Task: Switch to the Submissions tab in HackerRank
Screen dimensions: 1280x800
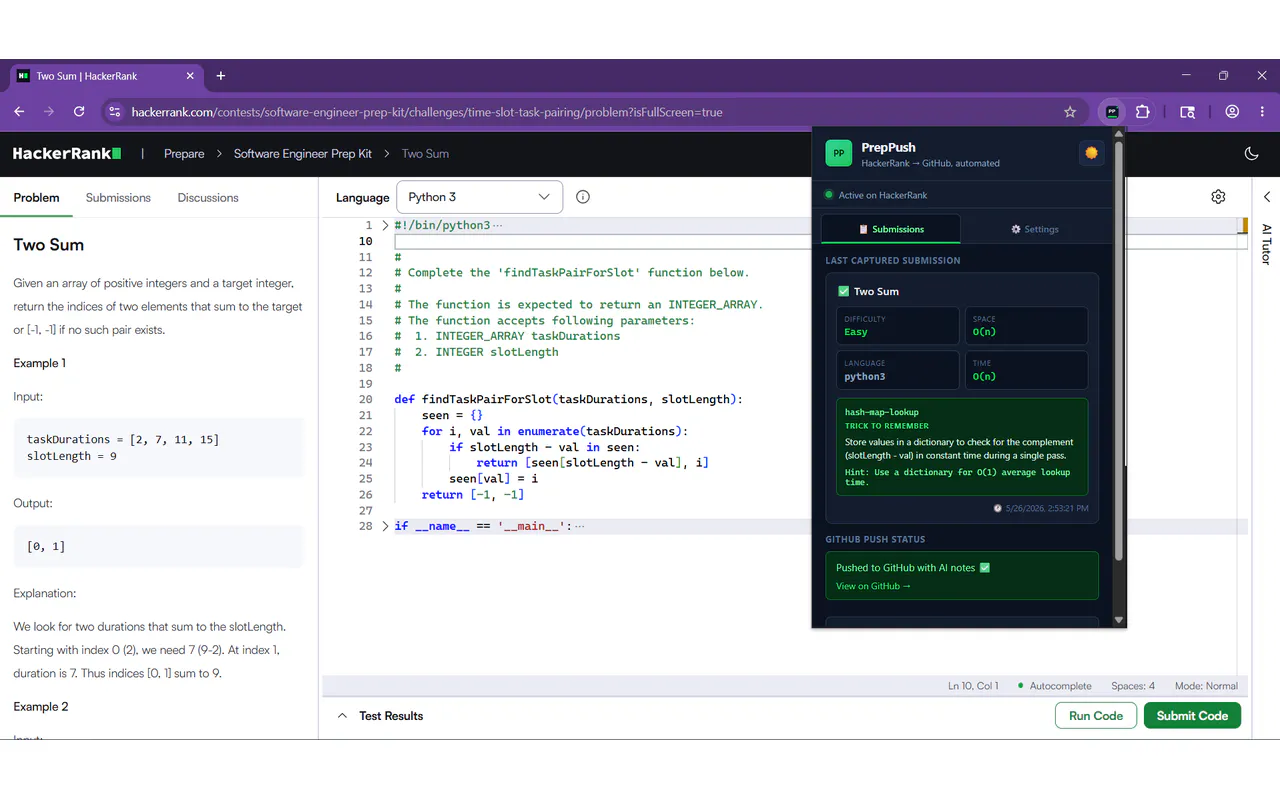Action: (x=118, y=198)
